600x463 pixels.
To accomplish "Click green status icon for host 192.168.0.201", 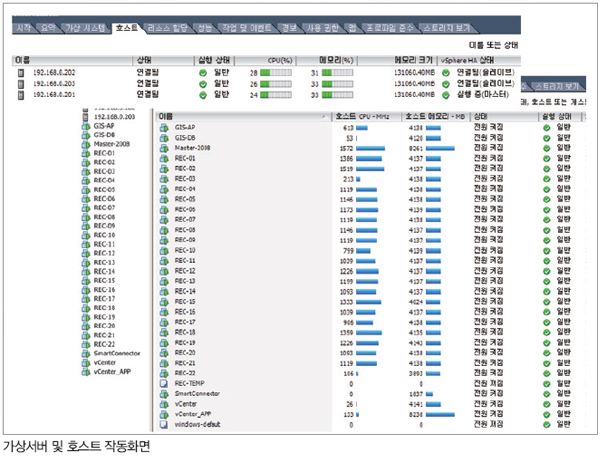I will [203, 95].
